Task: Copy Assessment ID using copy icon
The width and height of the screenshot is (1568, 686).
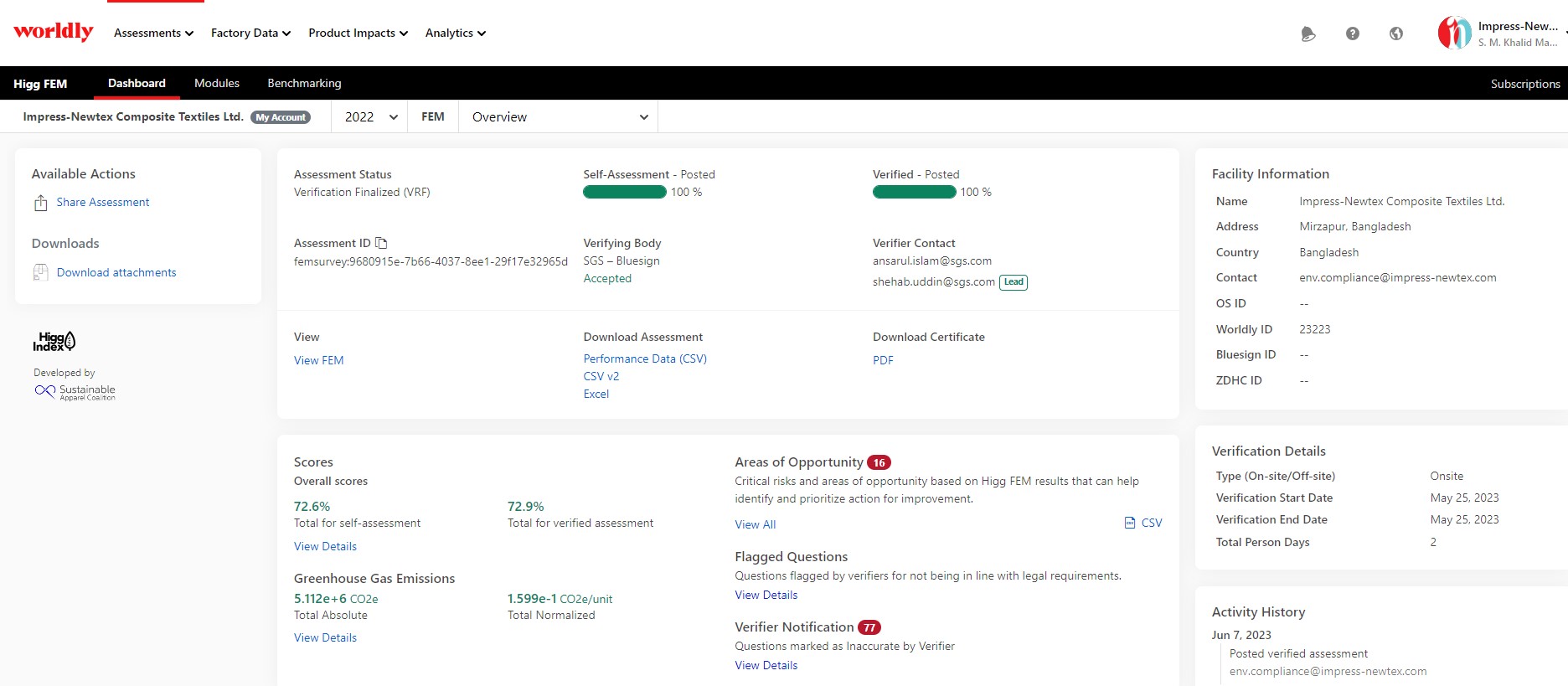Action: click(382, 243)
